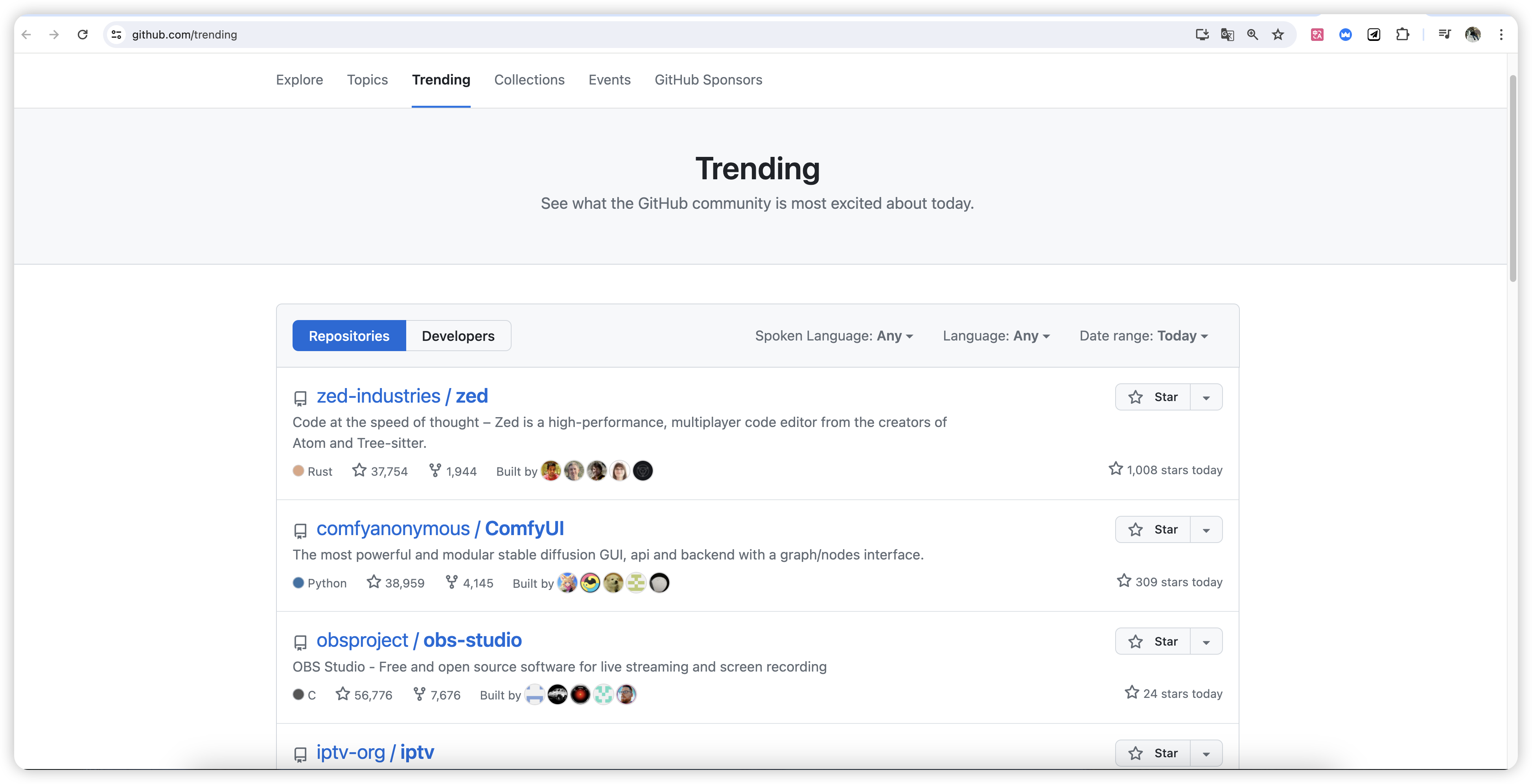Bookmark this page with the star icon

pyautogui.click(x=1278, y=35)
